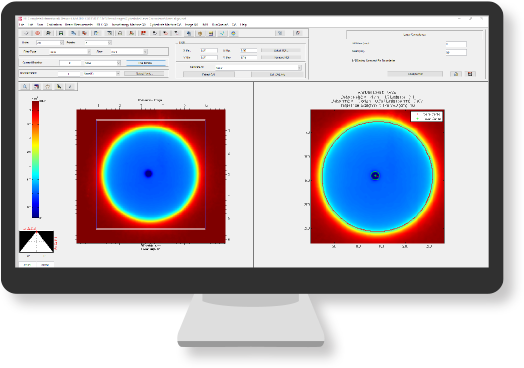Click the checkmark icon in the plot toolbar
This screenshot has height=368, width=524.
(x=70, y=87)
